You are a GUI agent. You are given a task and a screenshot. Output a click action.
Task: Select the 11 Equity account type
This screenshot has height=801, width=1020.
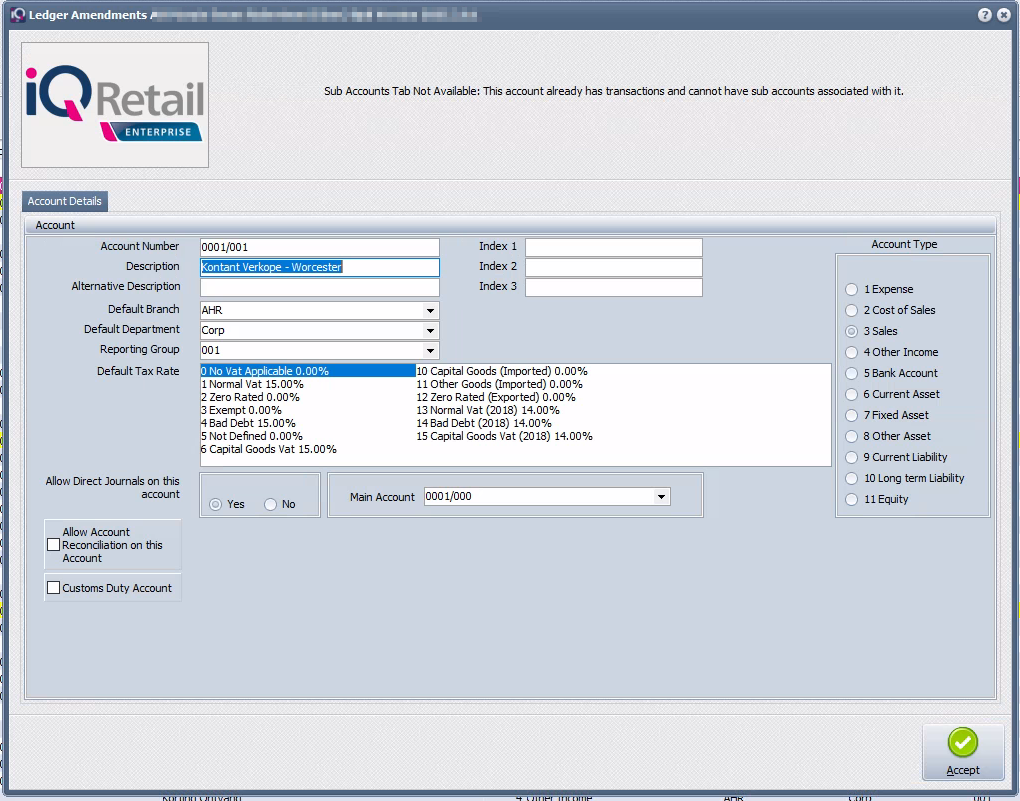[x=852, y=499]
